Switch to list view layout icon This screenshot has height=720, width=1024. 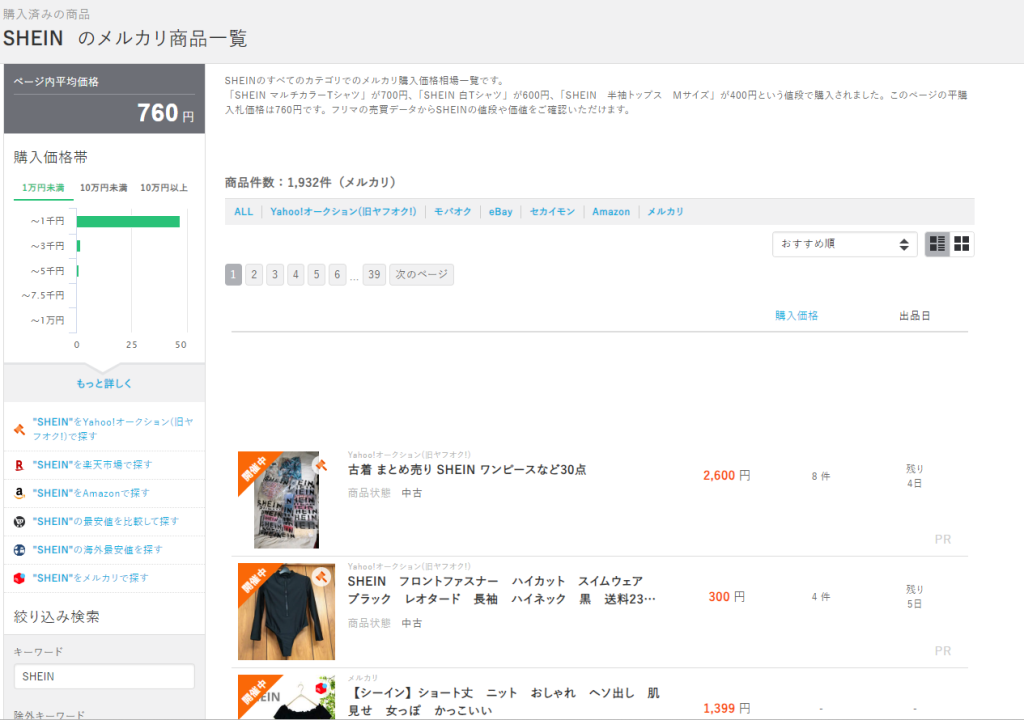tap(937, 244)
